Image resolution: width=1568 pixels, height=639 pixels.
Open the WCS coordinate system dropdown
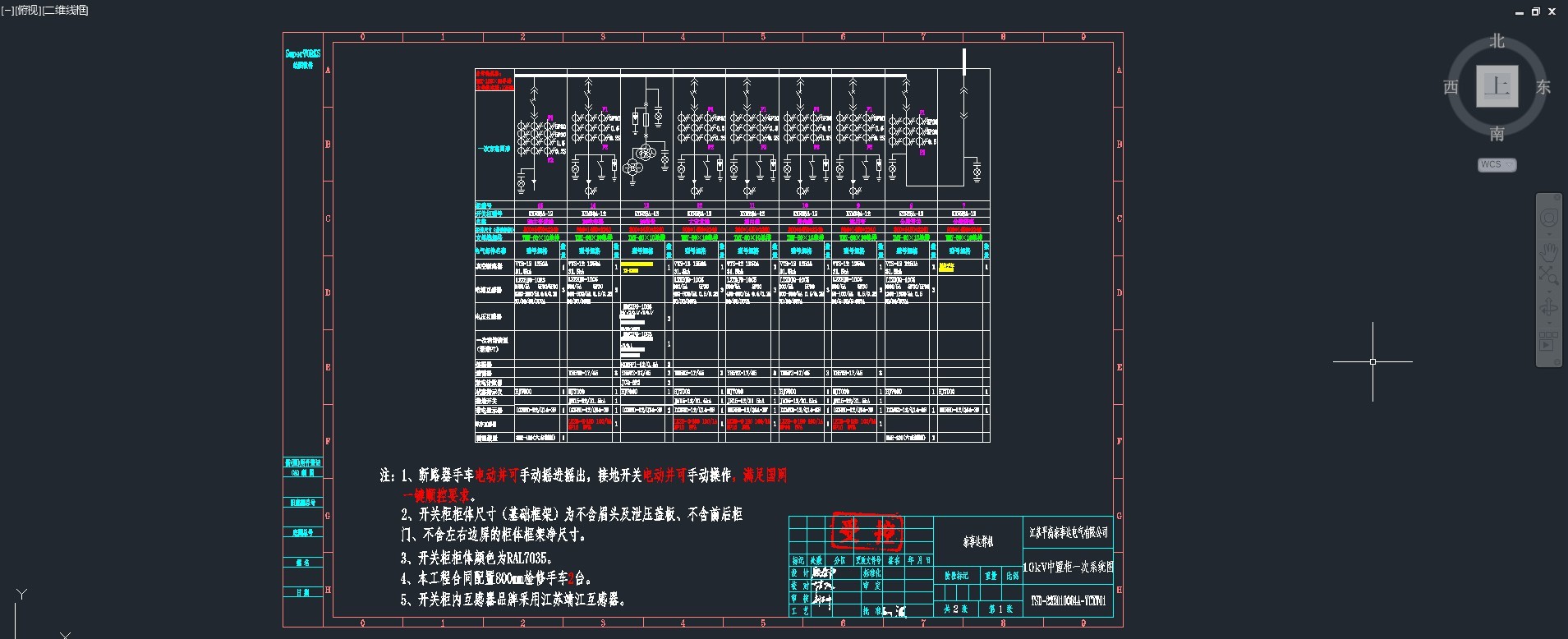coord(1497,164)
